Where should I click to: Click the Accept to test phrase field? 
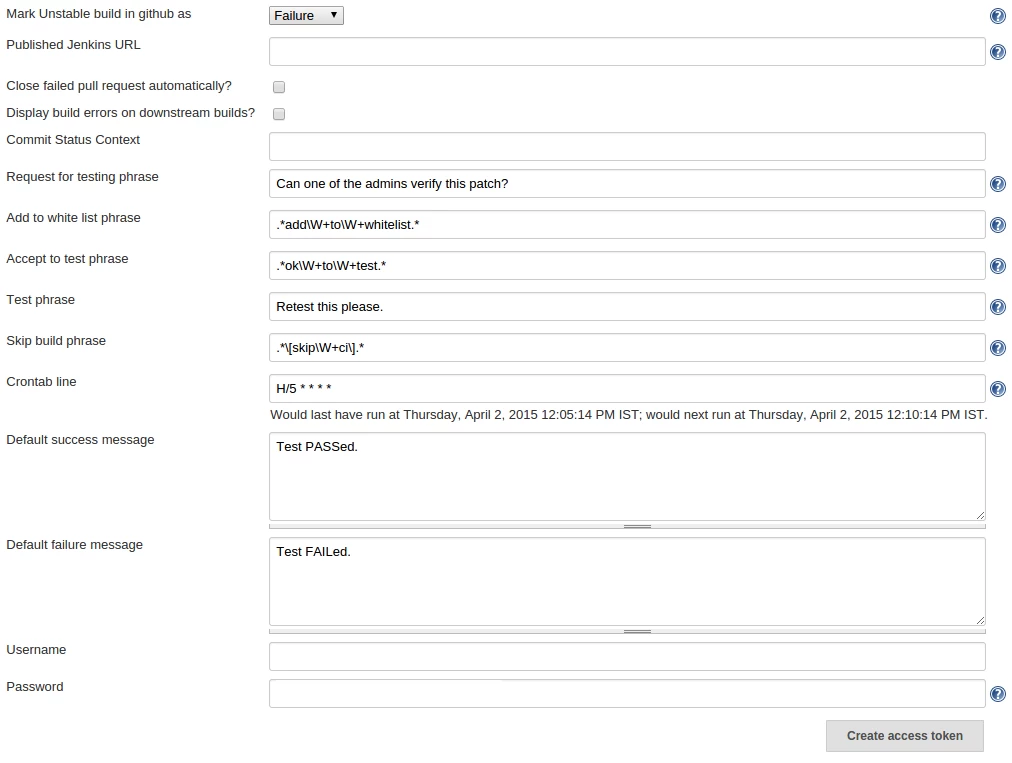point(627,266)
